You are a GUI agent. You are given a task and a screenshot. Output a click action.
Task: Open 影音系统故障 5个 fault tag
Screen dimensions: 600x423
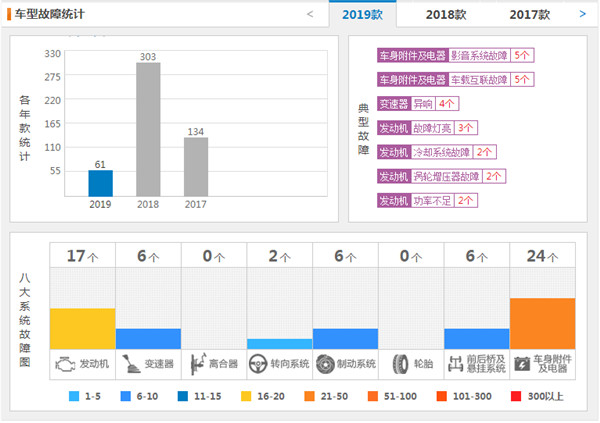pos(455,56)
